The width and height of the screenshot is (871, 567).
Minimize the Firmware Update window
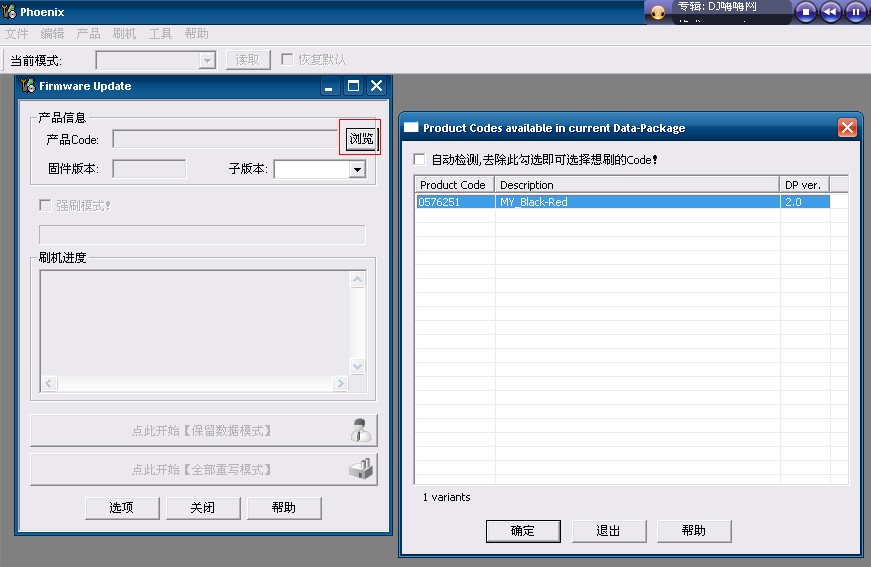point(330,86)
